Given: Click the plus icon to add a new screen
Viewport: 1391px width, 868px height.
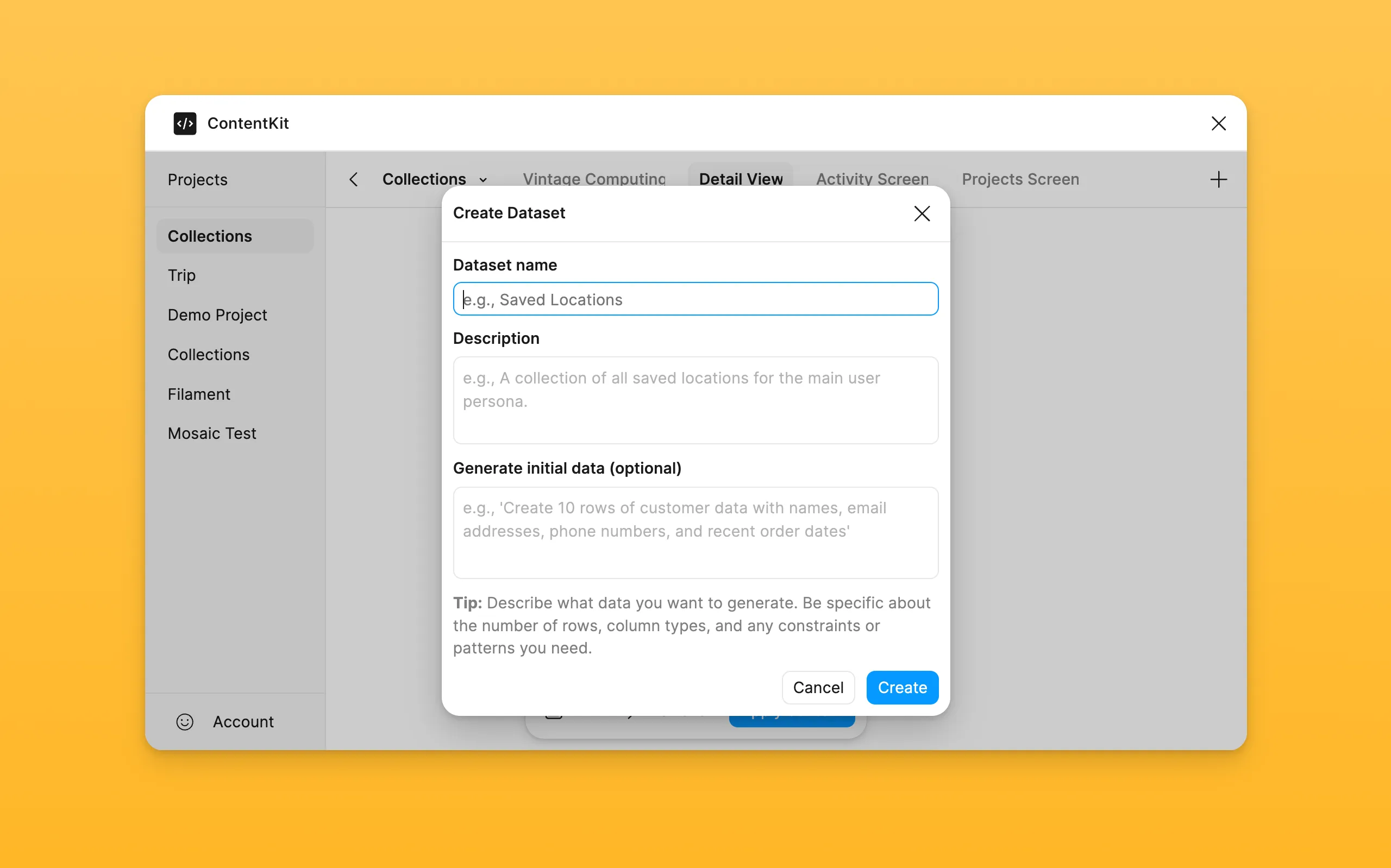Looking at the screenshot, I should 1219,179.
